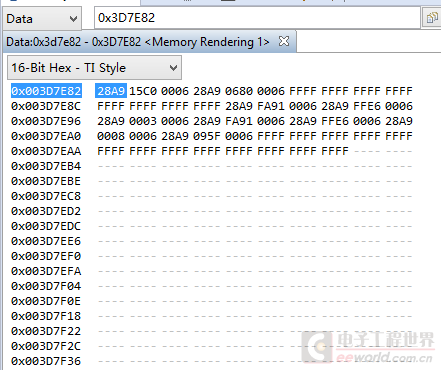Select the 0008 value in row 0x003D7EA0
This screenshot has height=370, width=441.
[111, 136]
